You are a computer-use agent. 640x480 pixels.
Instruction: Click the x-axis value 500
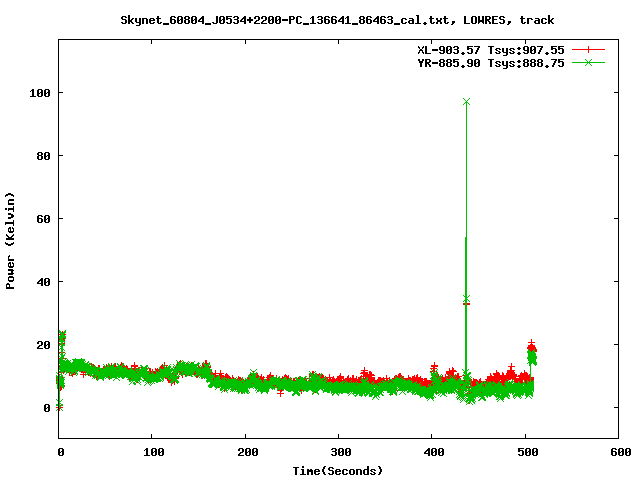[527, 452]
